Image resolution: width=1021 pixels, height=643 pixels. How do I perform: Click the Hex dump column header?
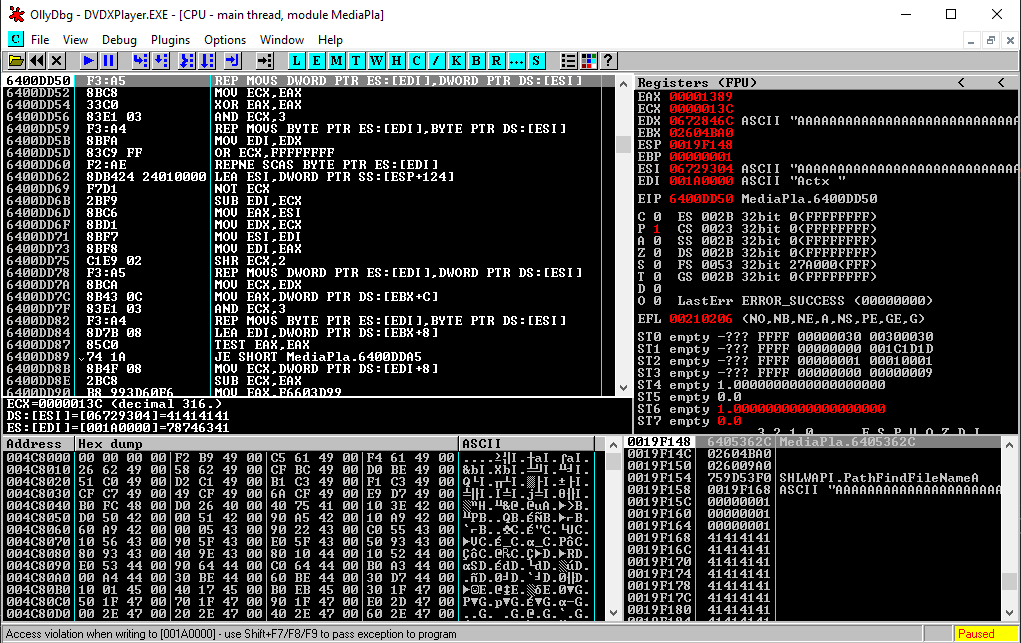pos(267,444)
